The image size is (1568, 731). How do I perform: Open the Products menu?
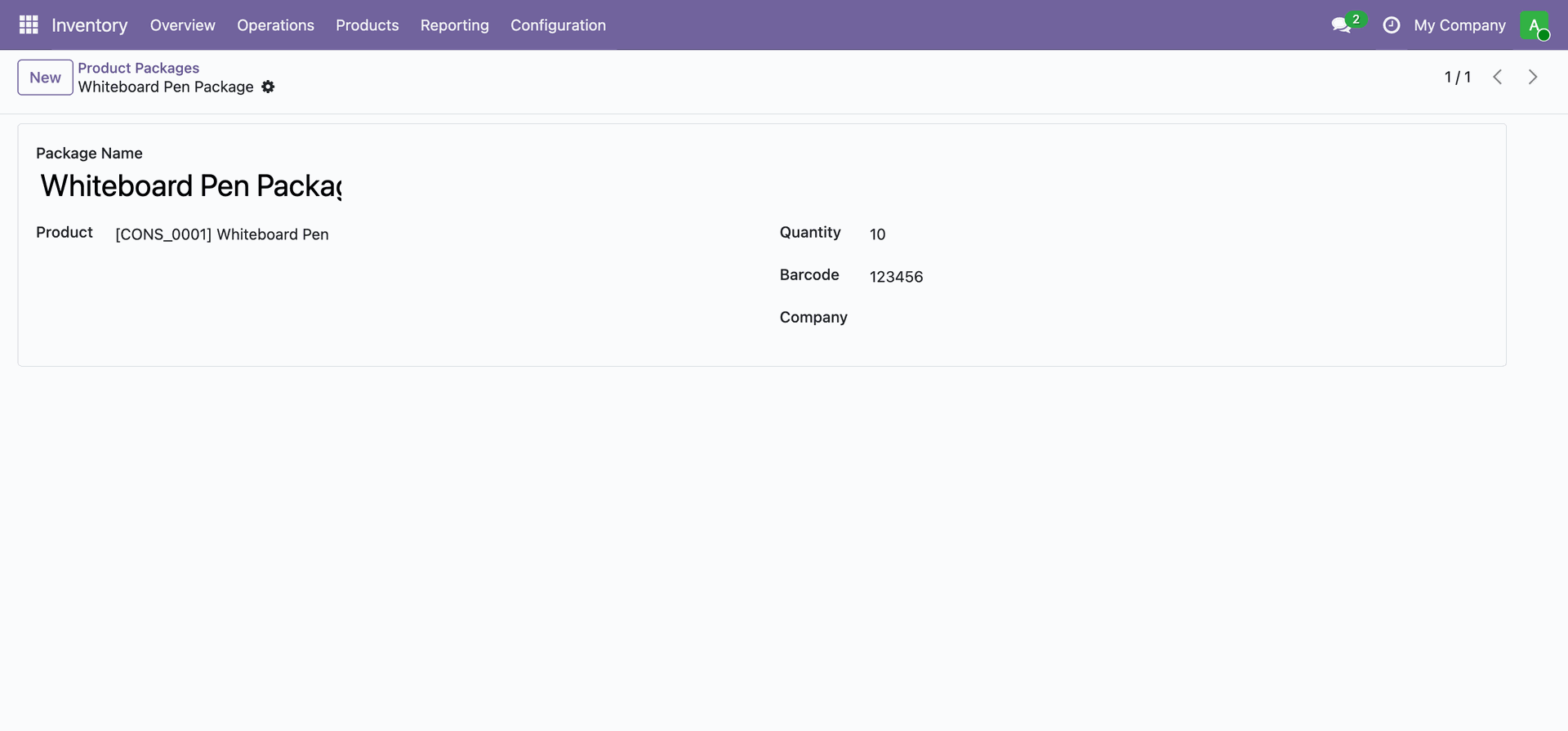[367, 25]
